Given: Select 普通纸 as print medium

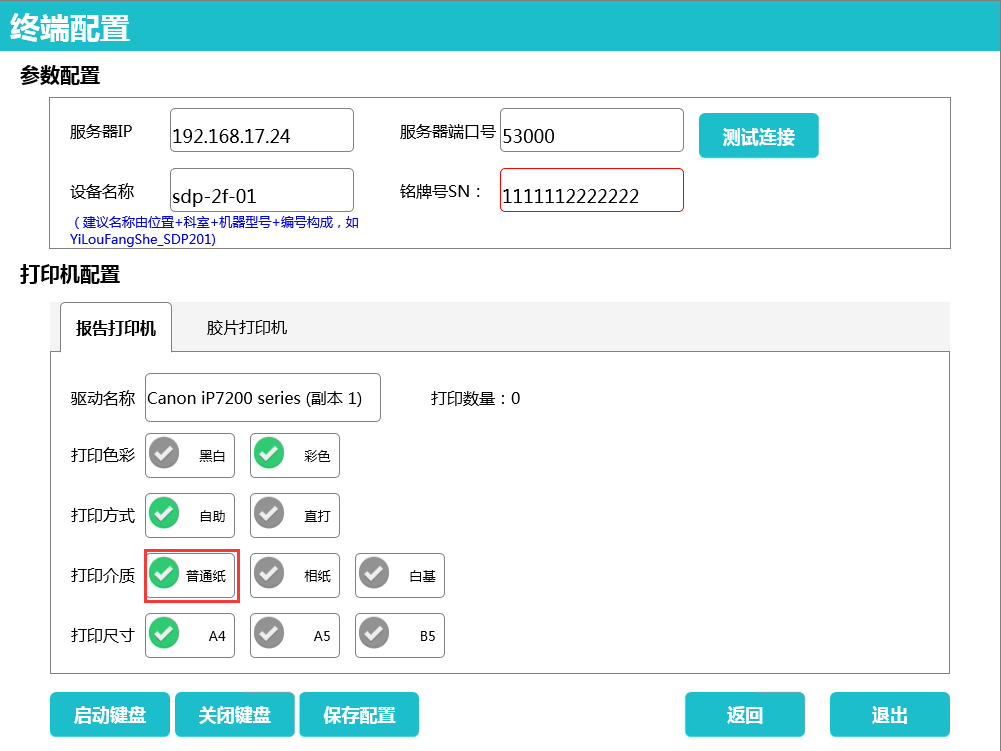Looking at the screenshot, I should 190,575.
